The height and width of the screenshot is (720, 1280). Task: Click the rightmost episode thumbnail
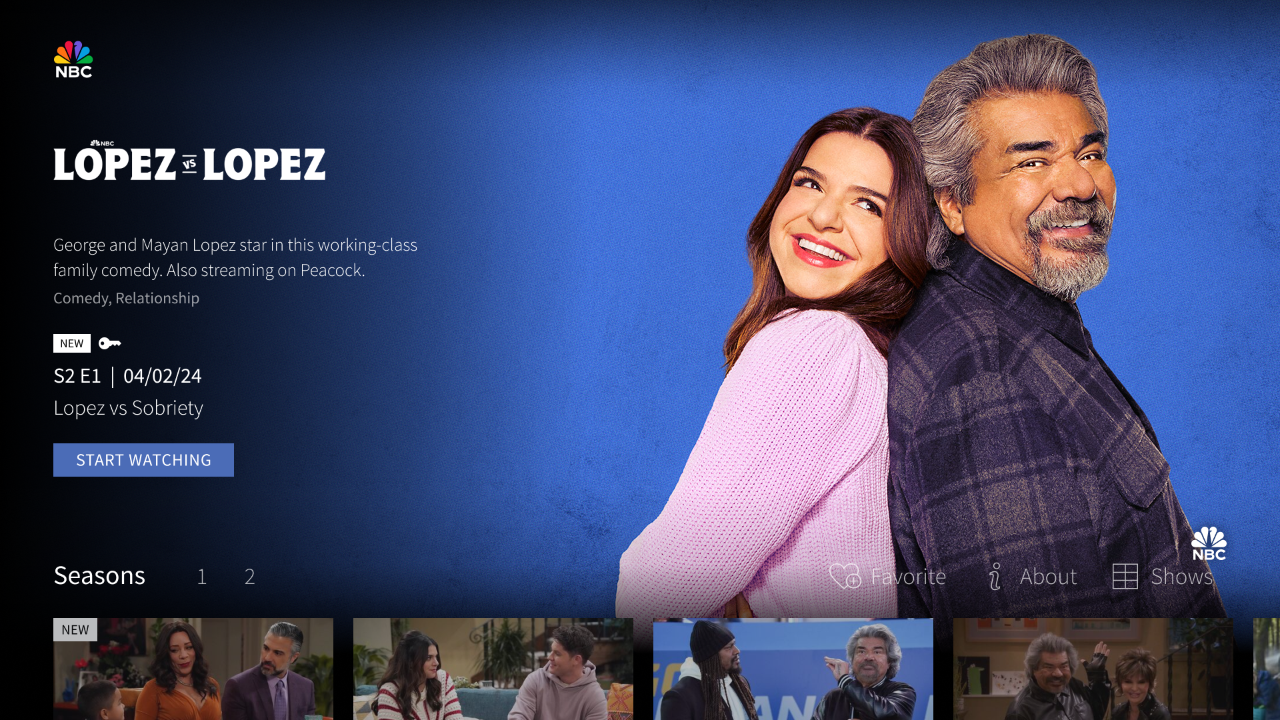click(1094, 668)
